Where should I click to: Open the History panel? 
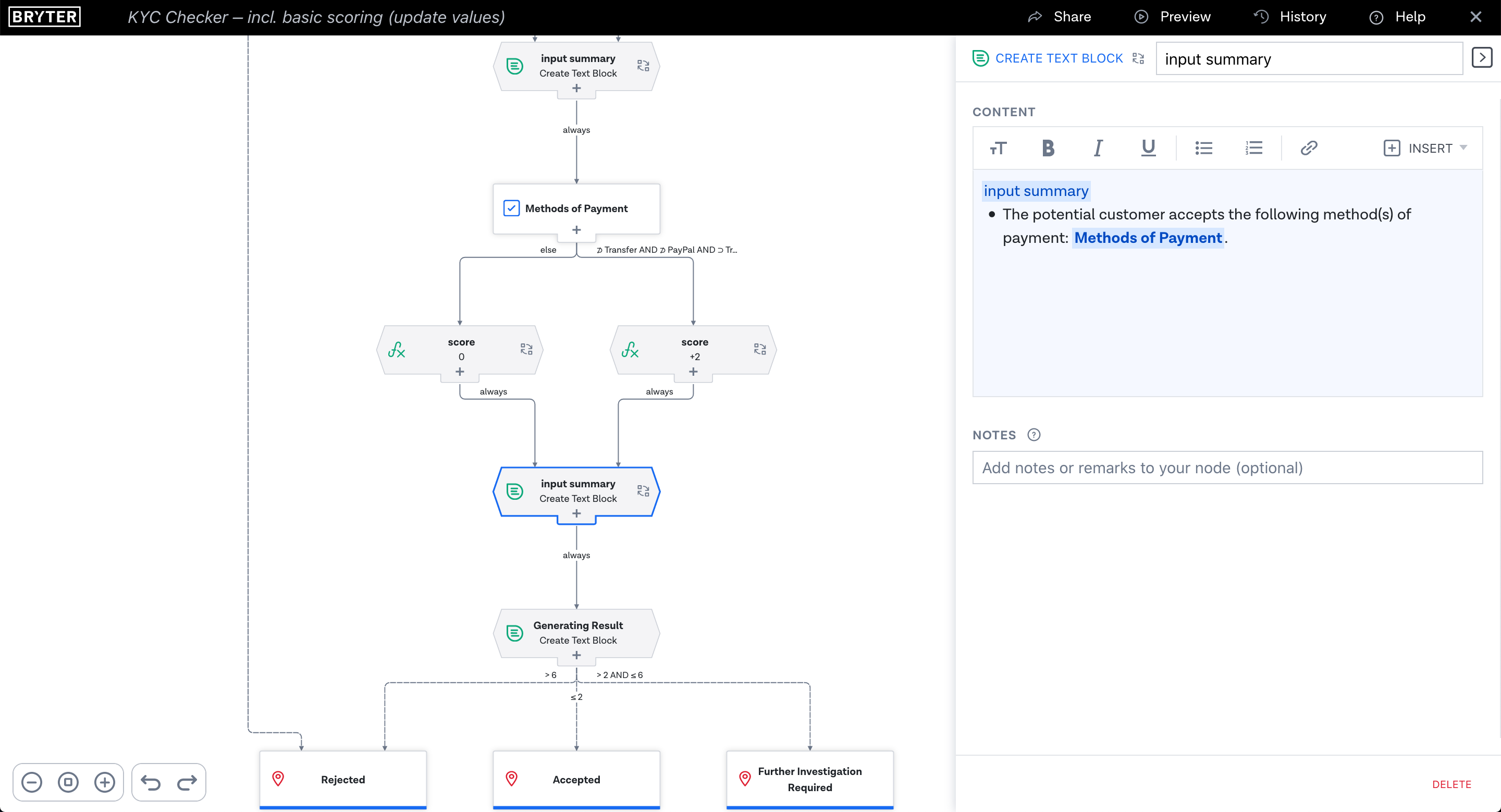(x=1290, y=17)
